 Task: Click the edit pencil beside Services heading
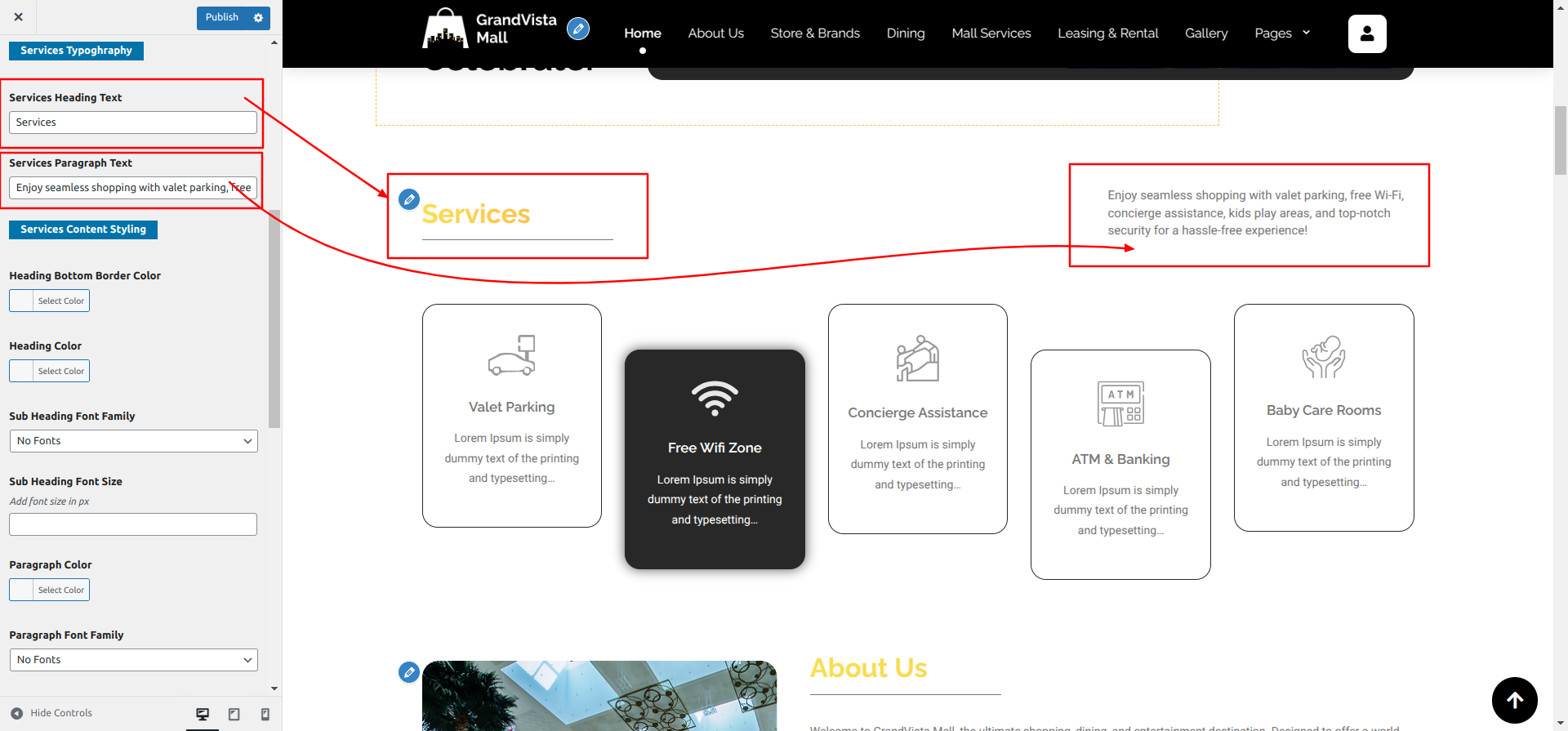click(409, 198)
